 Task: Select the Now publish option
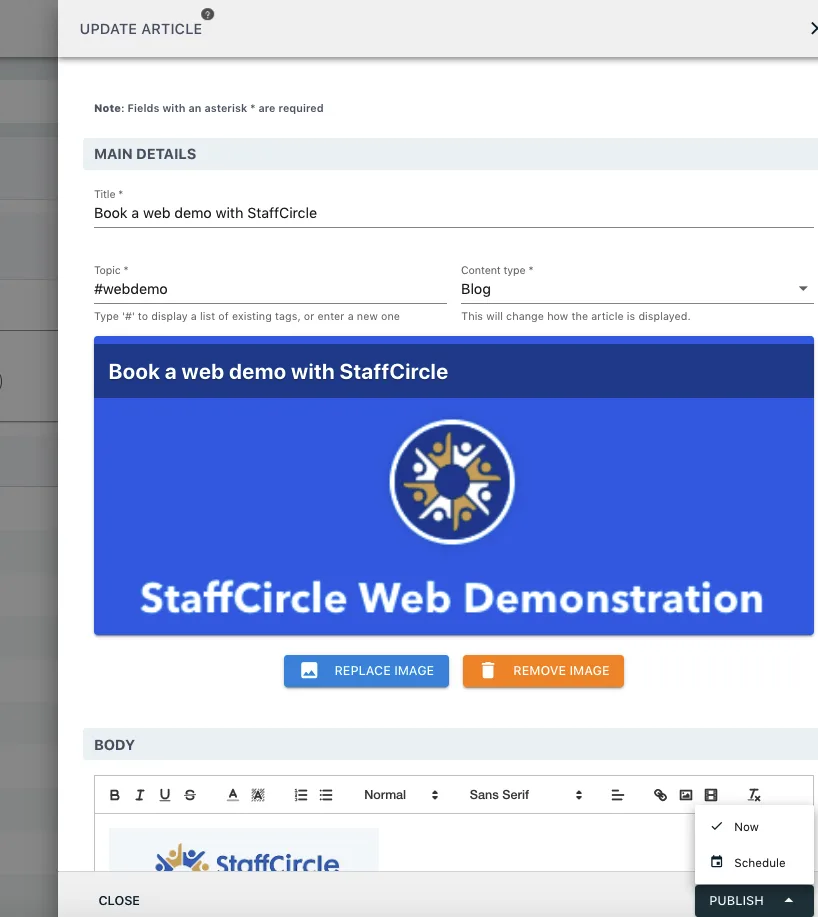(x=754, y=827)
